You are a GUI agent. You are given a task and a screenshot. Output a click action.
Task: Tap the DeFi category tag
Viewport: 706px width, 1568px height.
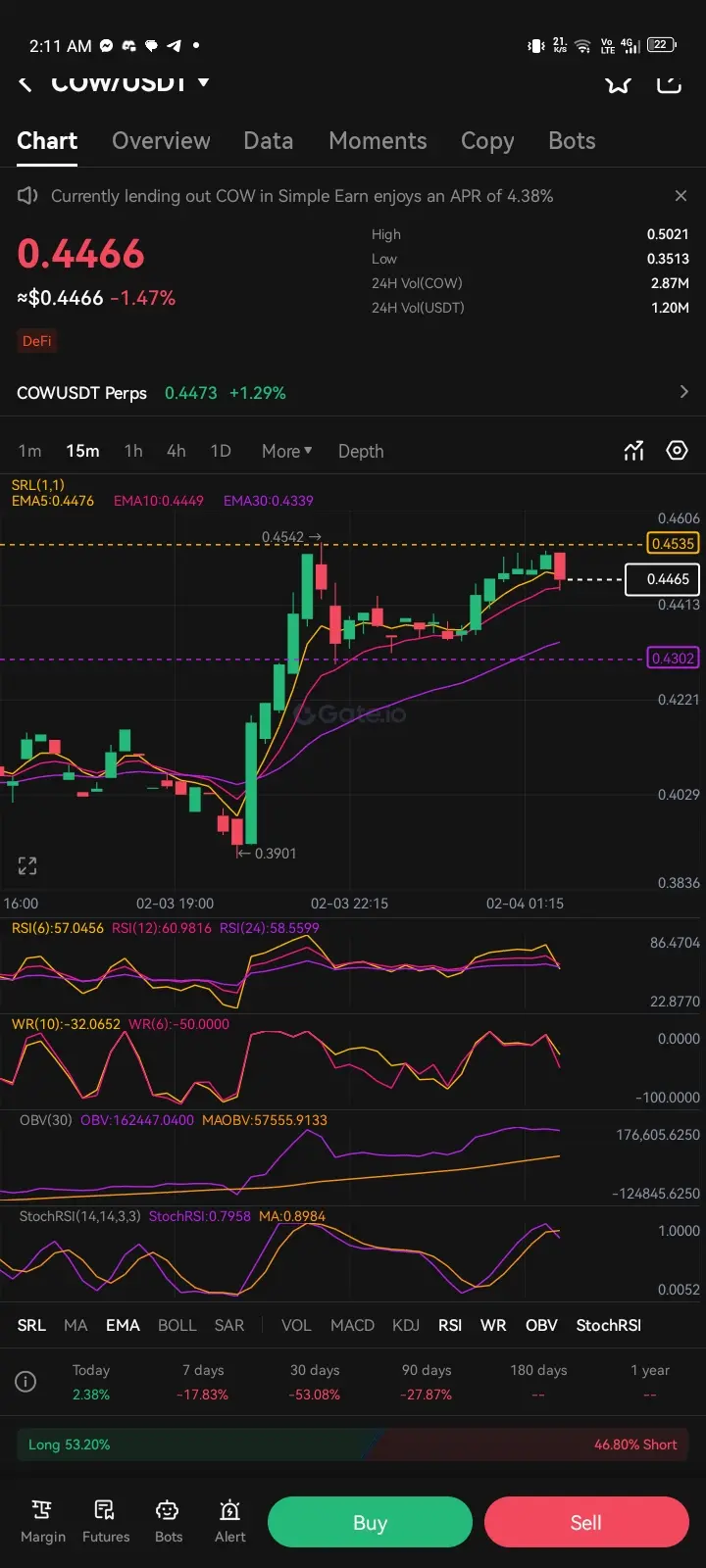[37, 341]
